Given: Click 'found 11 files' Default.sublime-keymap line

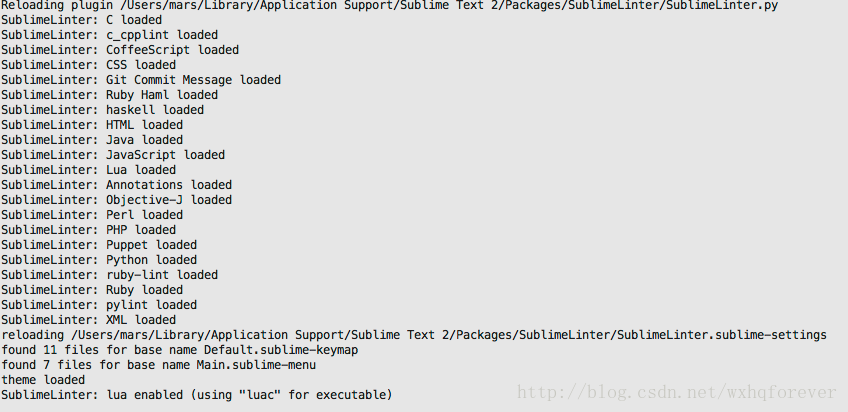Looking at the screenshot, I should (x=180, y=350).
